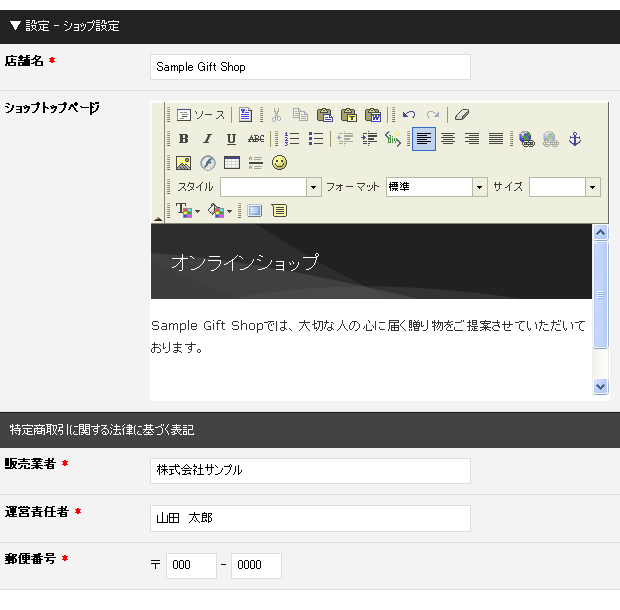Click the Copy icon
620x610 pixels.
point(301,115)
